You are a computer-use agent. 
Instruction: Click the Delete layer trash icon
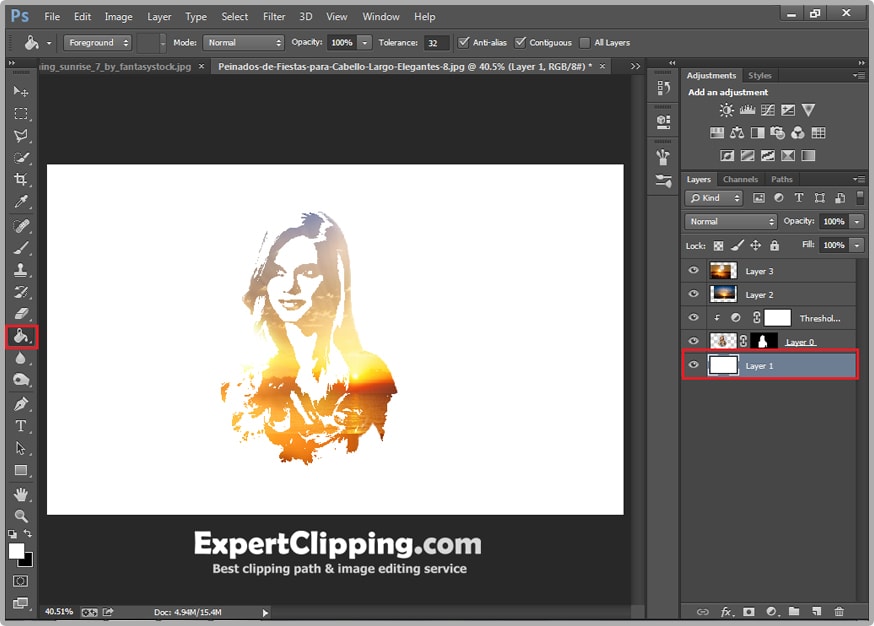(839, 611)
